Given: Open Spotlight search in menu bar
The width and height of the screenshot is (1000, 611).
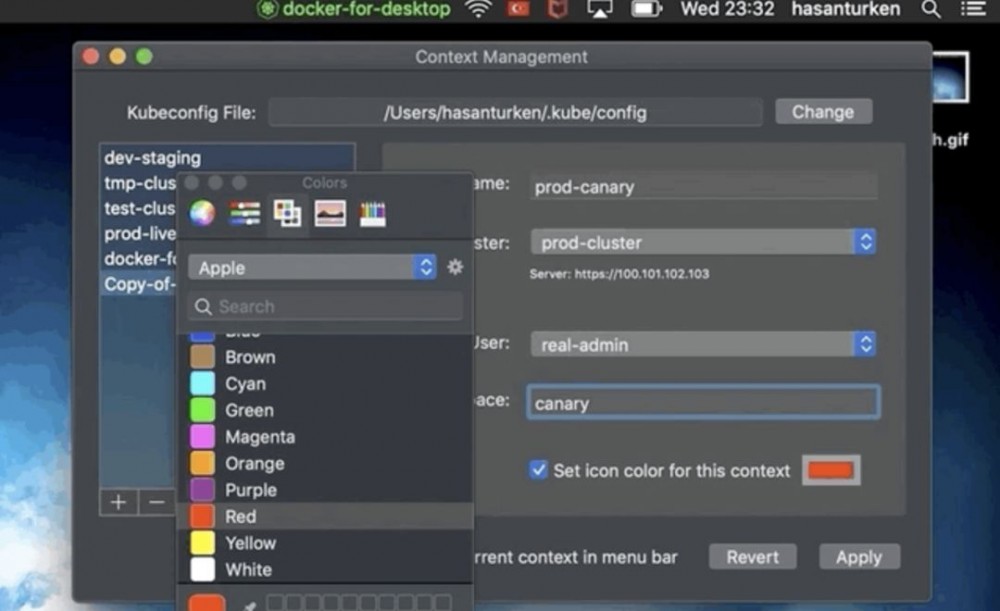Looking at the screenshot, I should pos(931,10).
